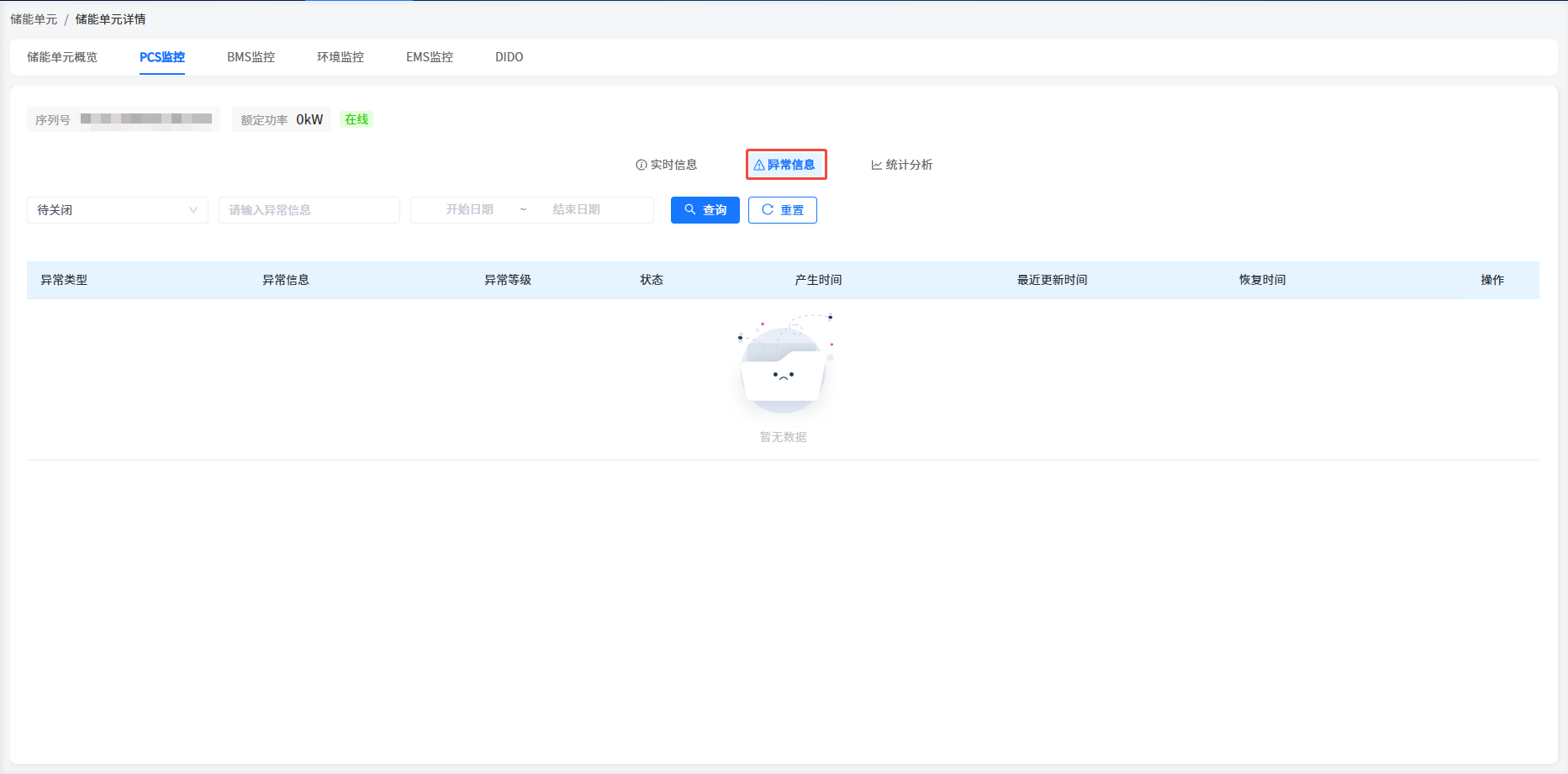
Task: Open the DIDO tab
Action: [x=509, y=57]
